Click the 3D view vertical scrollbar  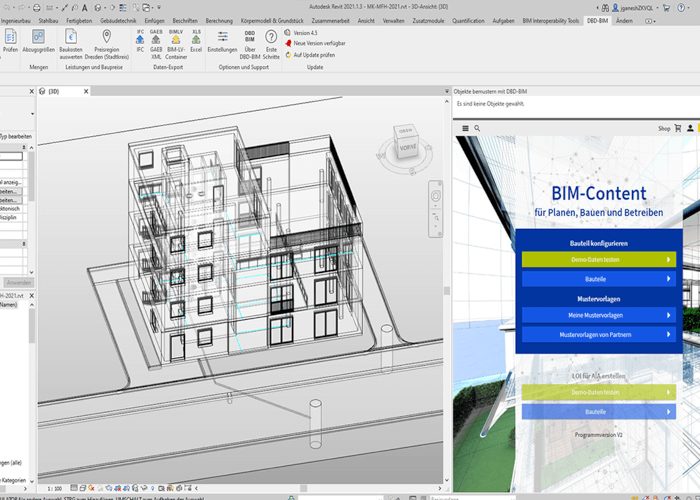(x=446, y=290)
